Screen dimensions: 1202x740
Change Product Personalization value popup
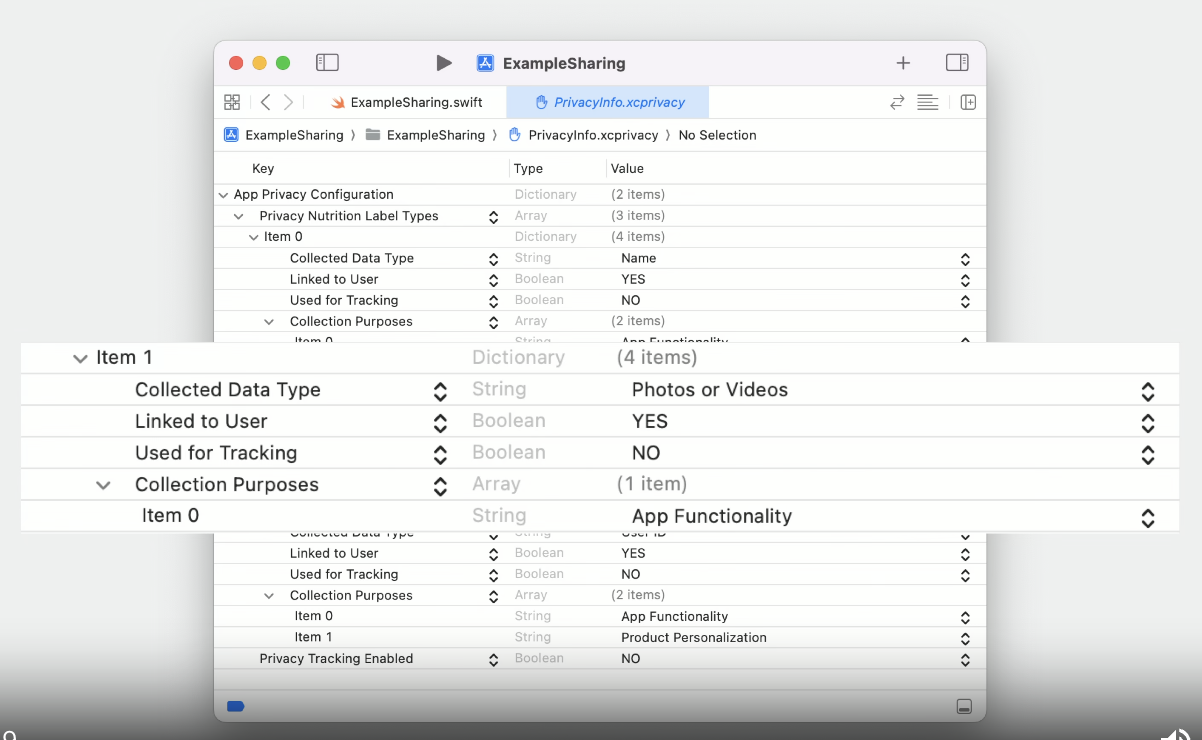(x=965, y=638)
